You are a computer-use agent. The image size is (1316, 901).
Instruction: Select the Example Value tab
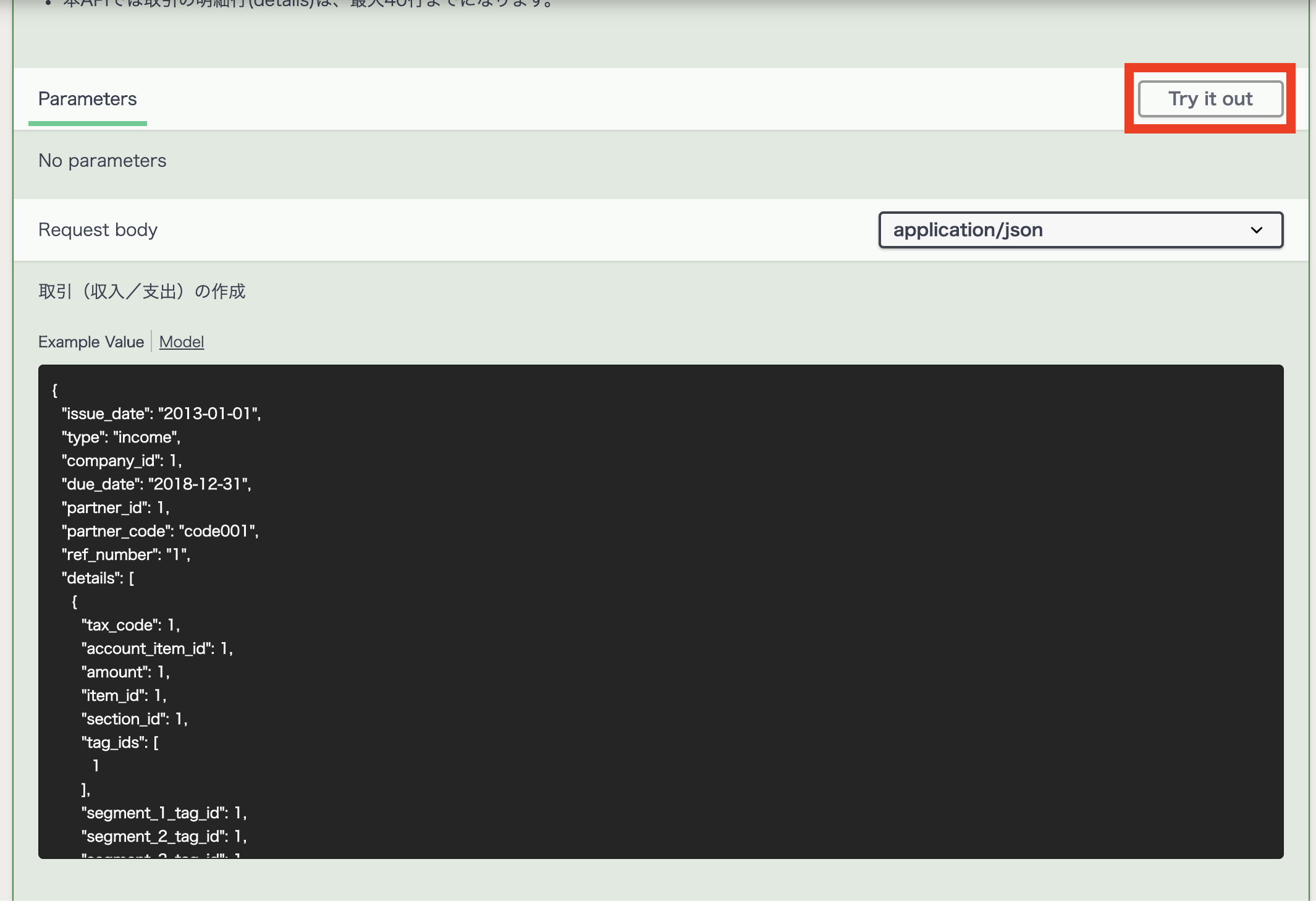91,342
